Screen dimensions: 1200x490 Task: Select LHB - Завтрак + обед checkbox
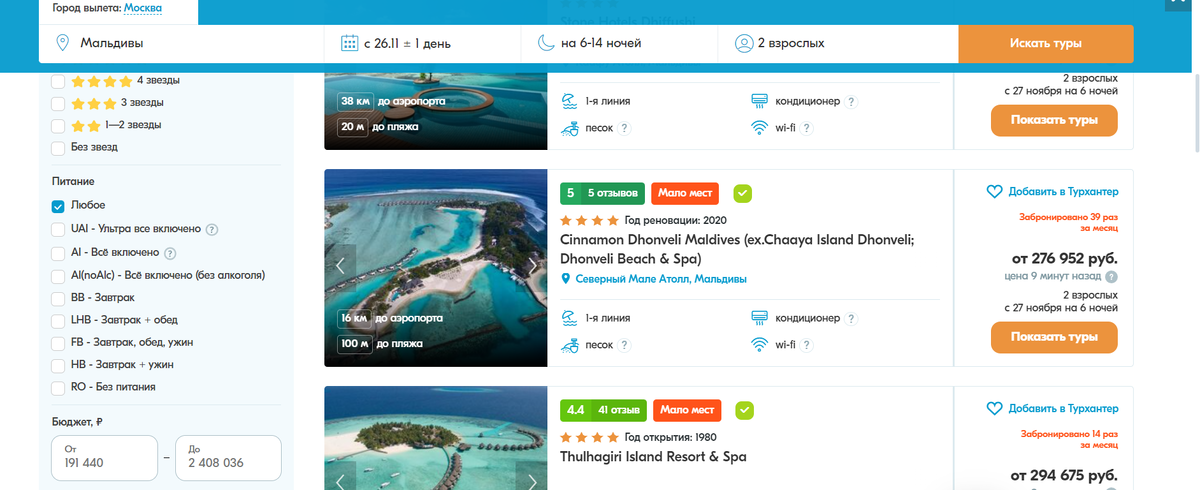(58, 320)
